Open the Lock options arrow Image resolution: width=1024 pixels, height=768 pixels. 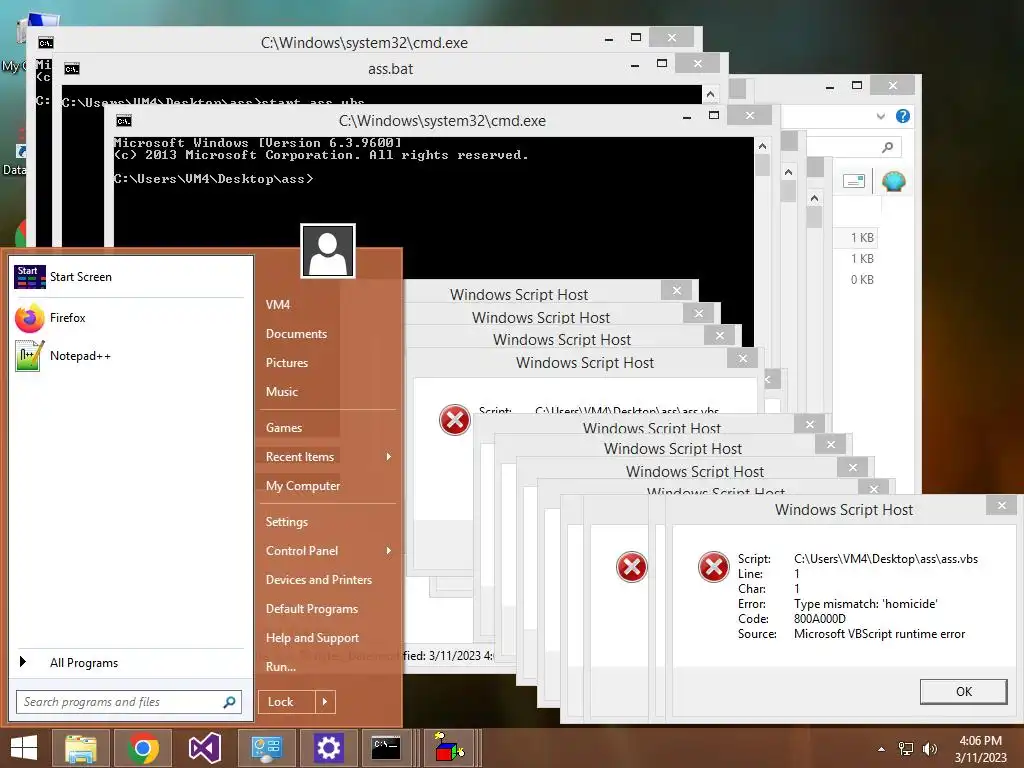coord(325,702)
